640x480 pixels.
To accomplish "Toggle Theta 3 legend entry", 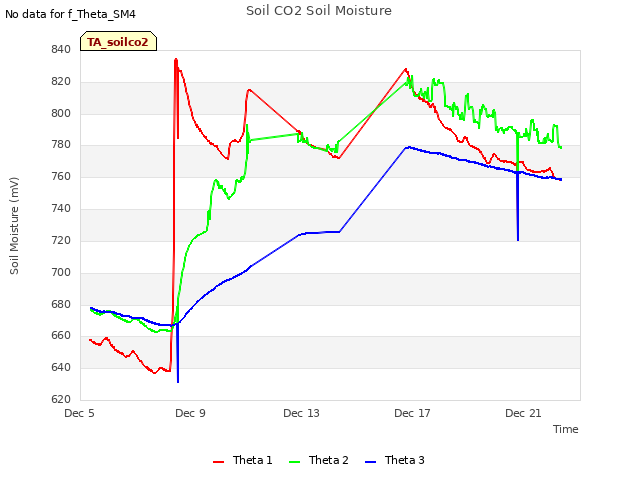I will point(395,460).
